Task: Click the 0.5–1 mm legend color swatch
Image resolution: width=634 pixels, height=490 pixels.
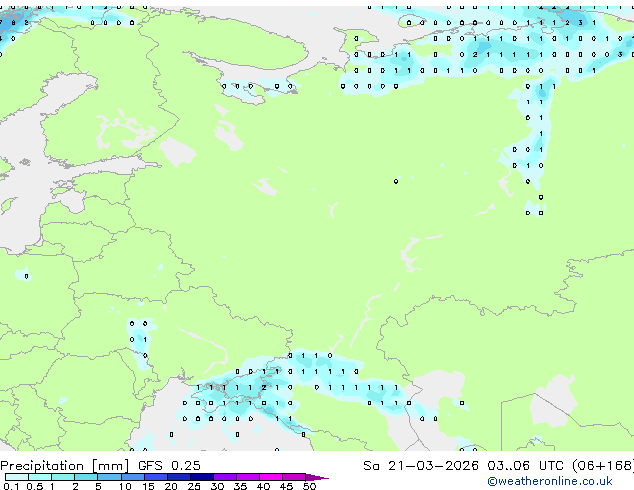Action: tap(40, 477)
